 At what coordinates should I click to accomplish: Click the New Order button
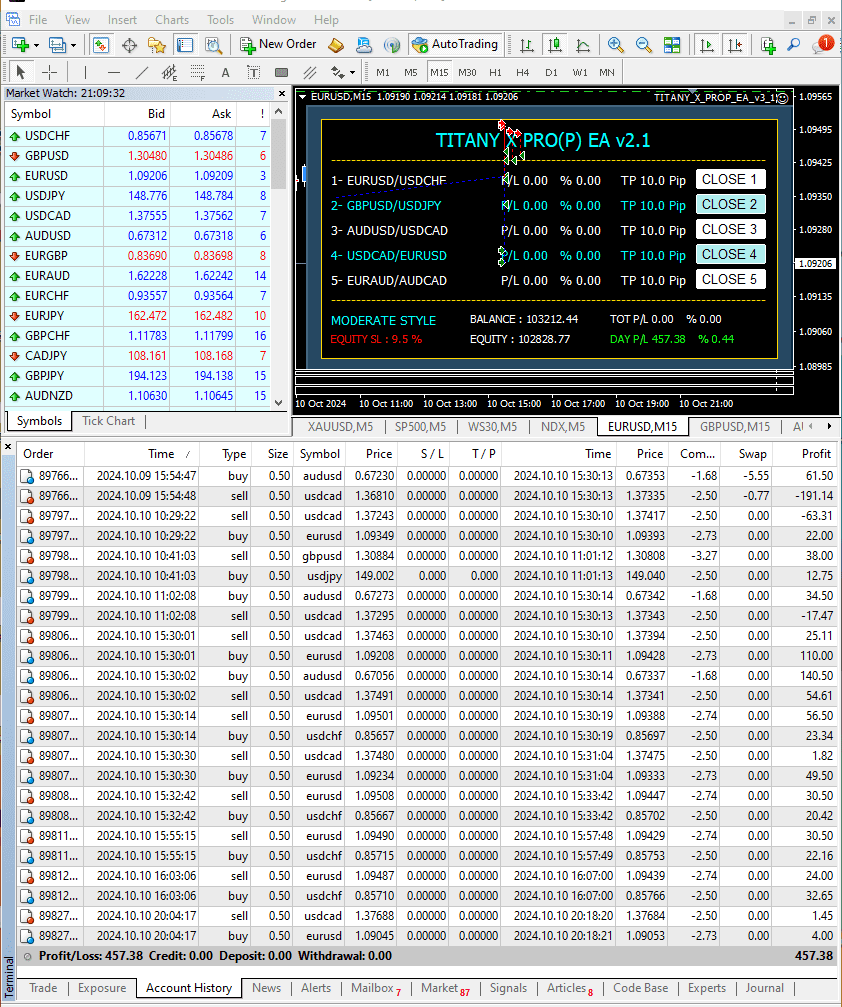(x=278, y=44)
